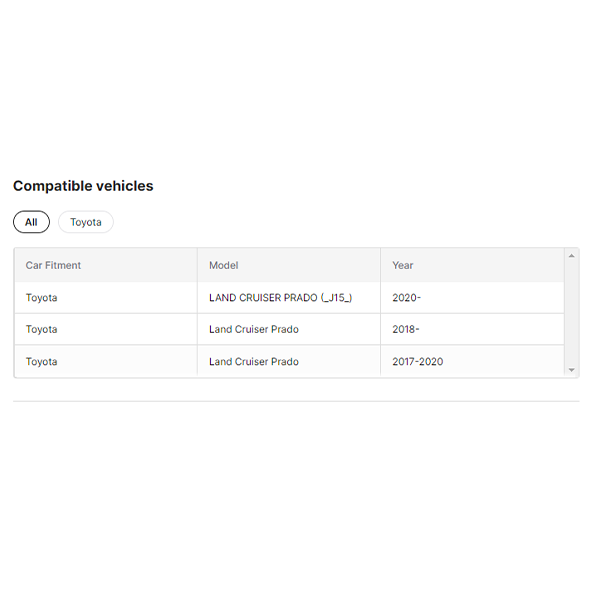Click the Car Fitment column header
This screenshot has height=600, width=600.
(x=53, y=265)
